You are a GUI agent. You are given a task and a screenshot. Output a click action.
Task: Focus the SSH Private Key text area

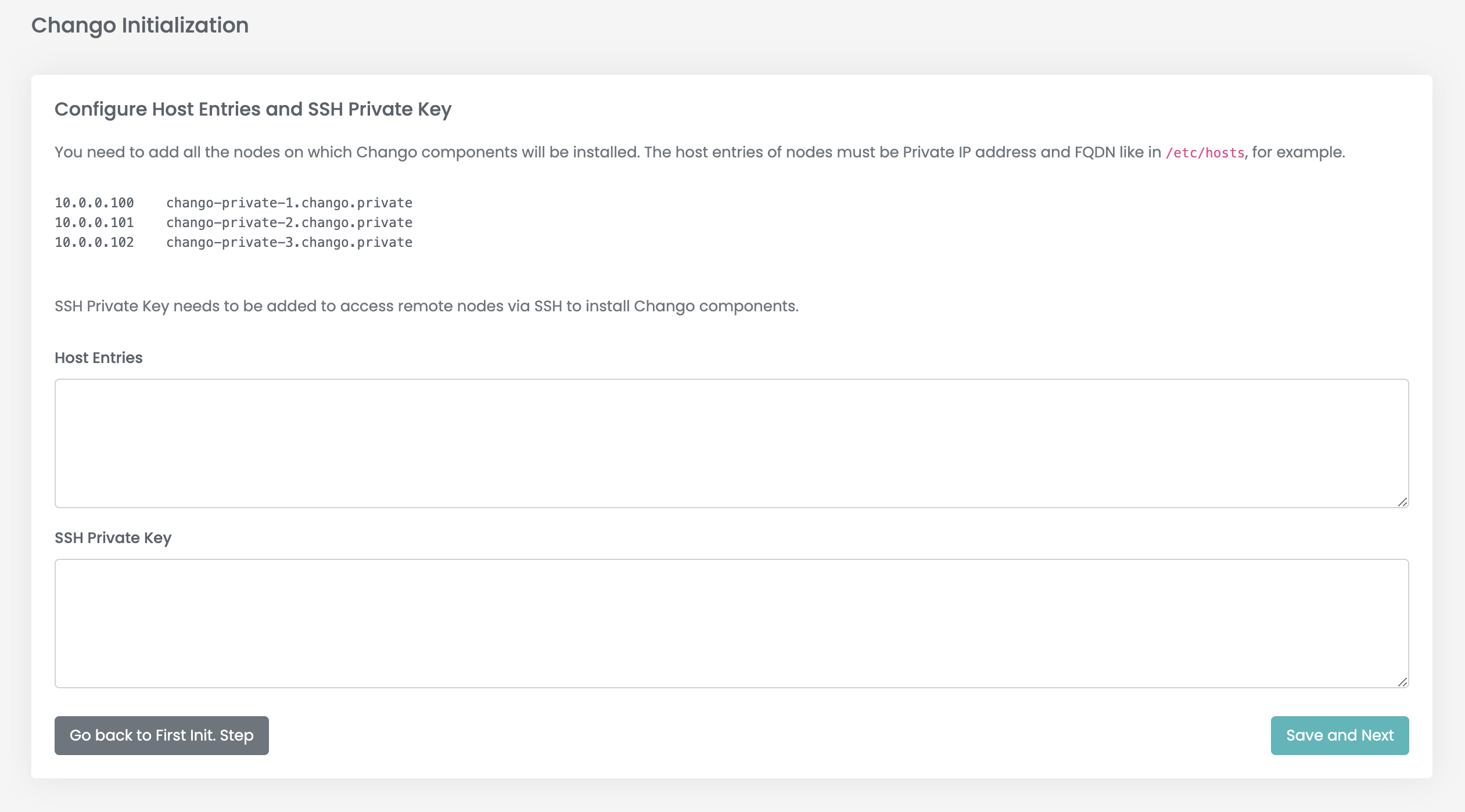[x=732, y=624]
